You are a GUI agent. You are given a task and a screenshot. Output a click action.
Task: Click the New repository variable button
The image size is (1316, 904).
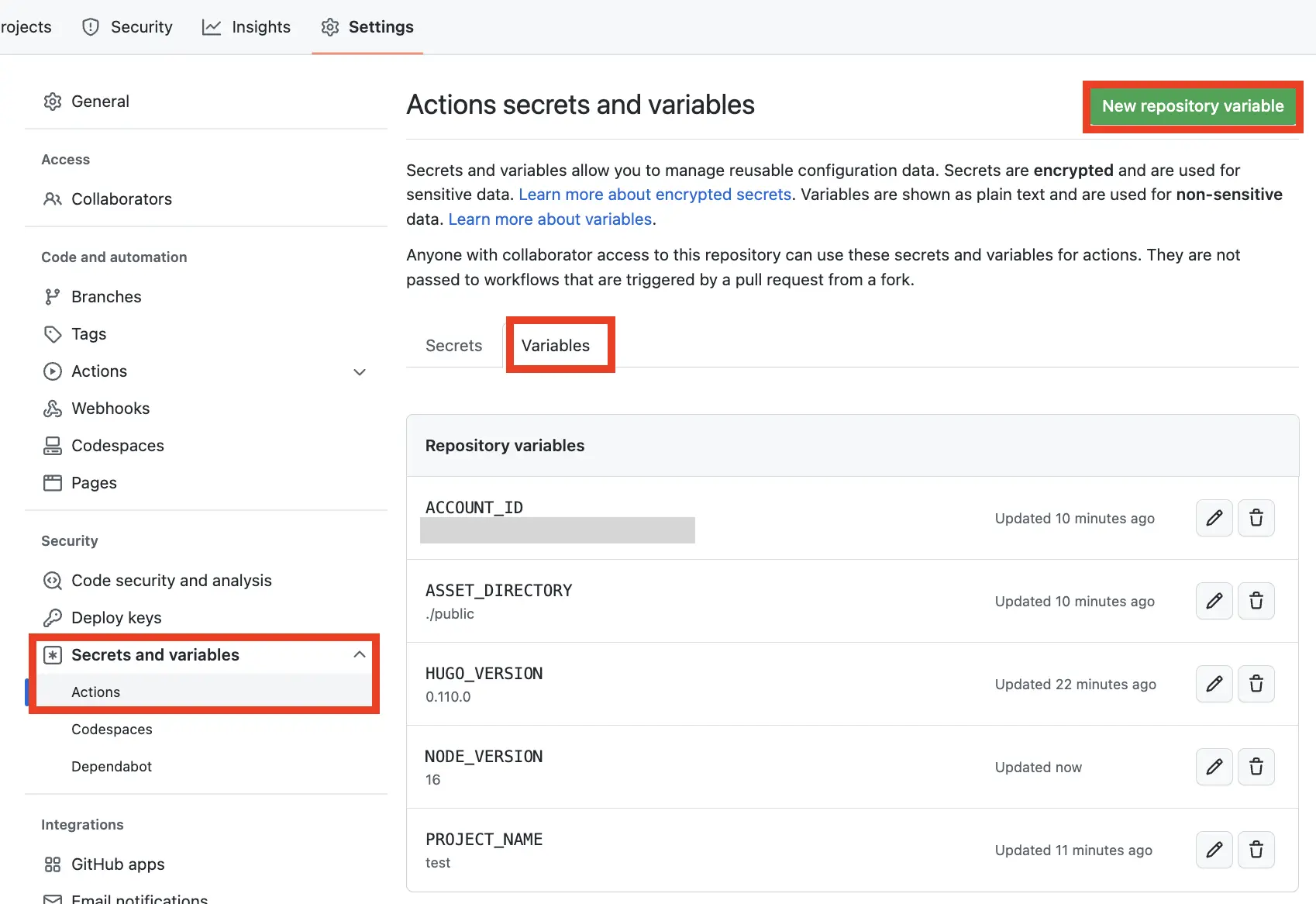pyautogui.click(x=1192, y=106)
